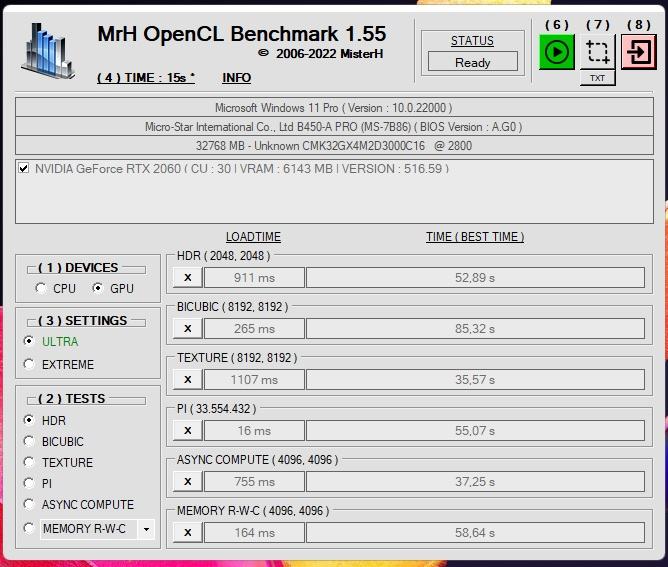Click the ASYNC COMPUTE time 37,25 s
This screenshot has width=668, height=567.
(x=475, y=481)
